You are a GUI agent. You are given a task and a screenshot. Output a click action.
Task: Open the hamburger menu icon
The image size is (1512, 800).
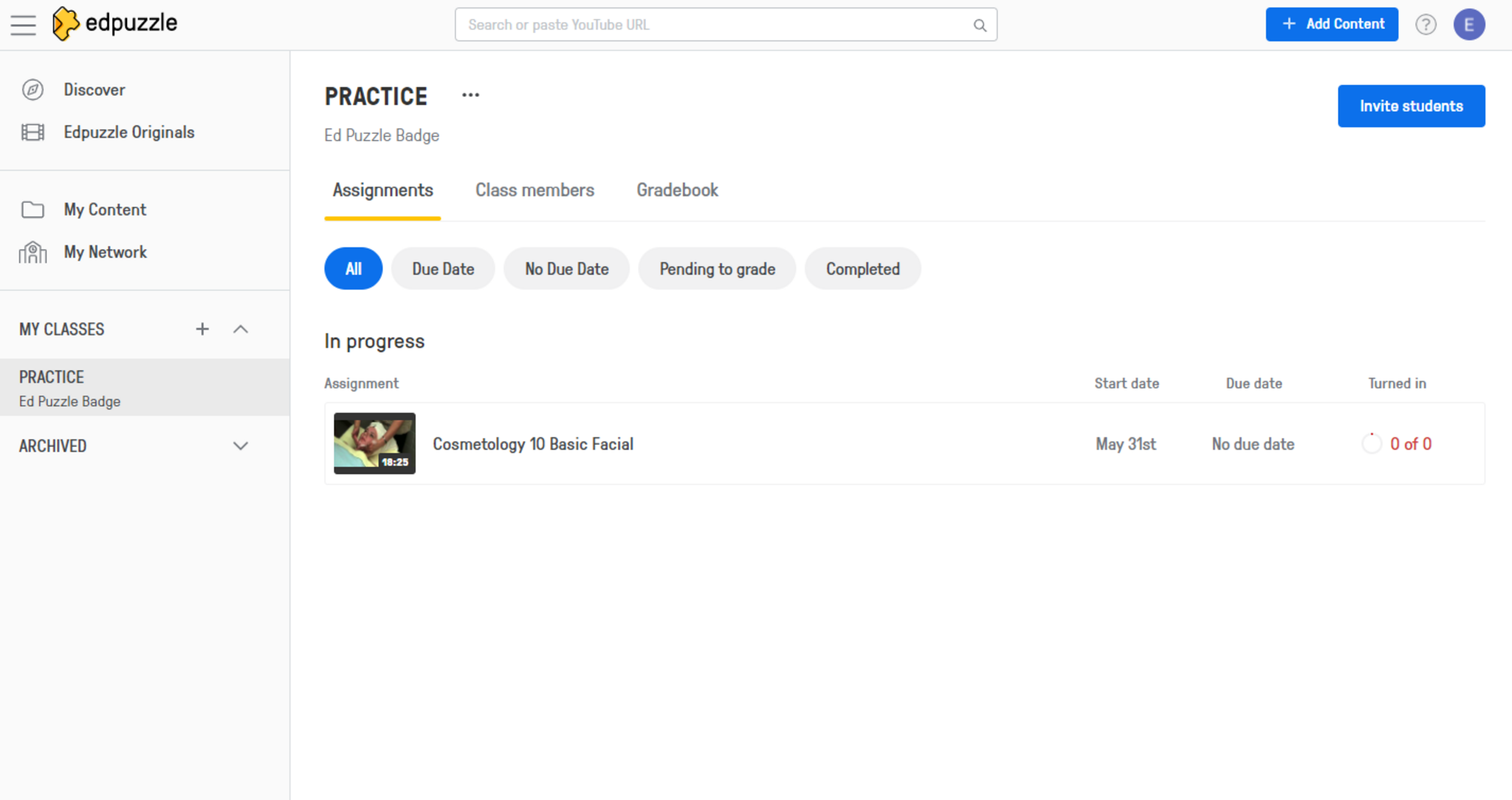point(23,25)
